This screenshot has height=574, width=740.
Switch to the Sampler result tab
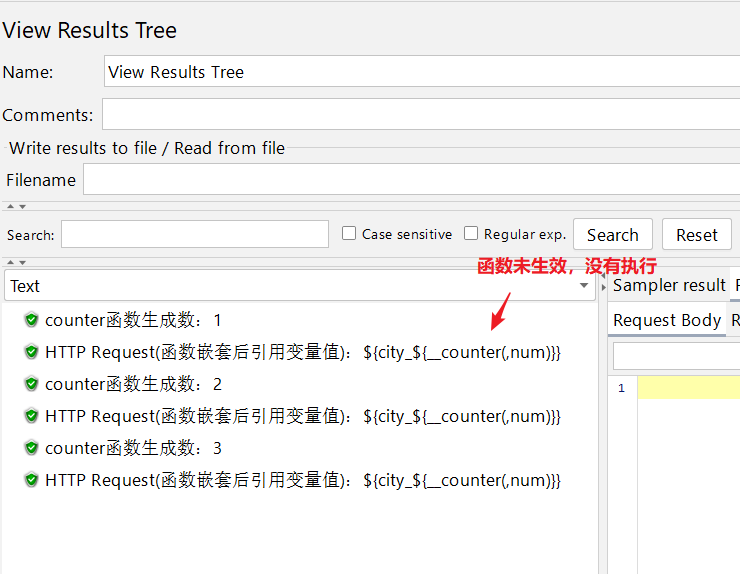click(668, 286)
